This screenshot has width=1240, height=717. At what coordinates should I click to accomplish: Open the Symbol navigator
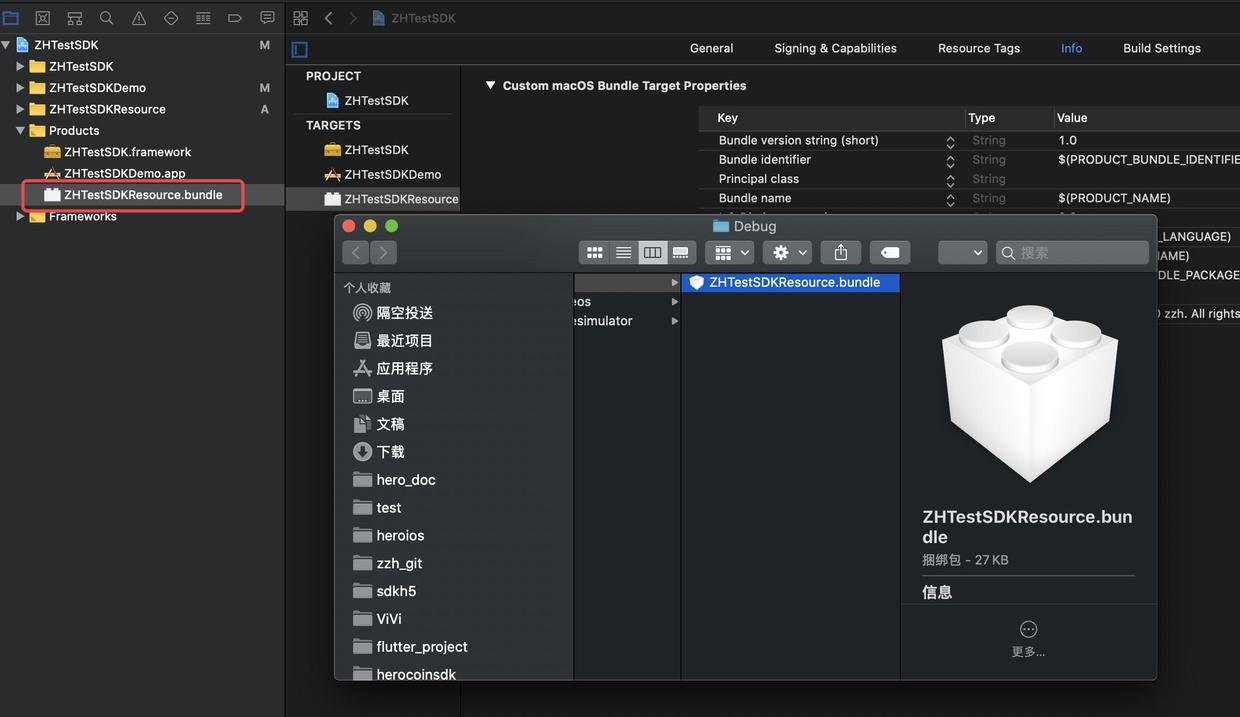click(75, 18)
